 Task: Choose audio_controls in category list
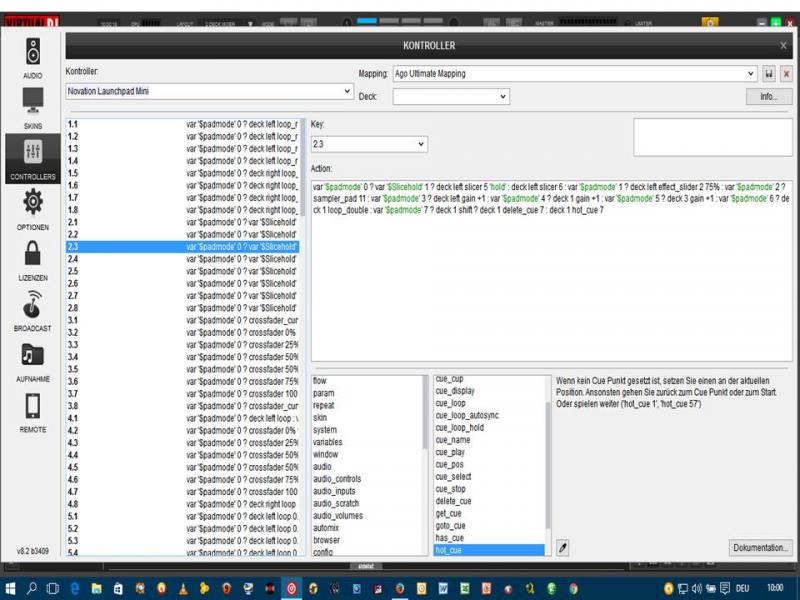337,479
